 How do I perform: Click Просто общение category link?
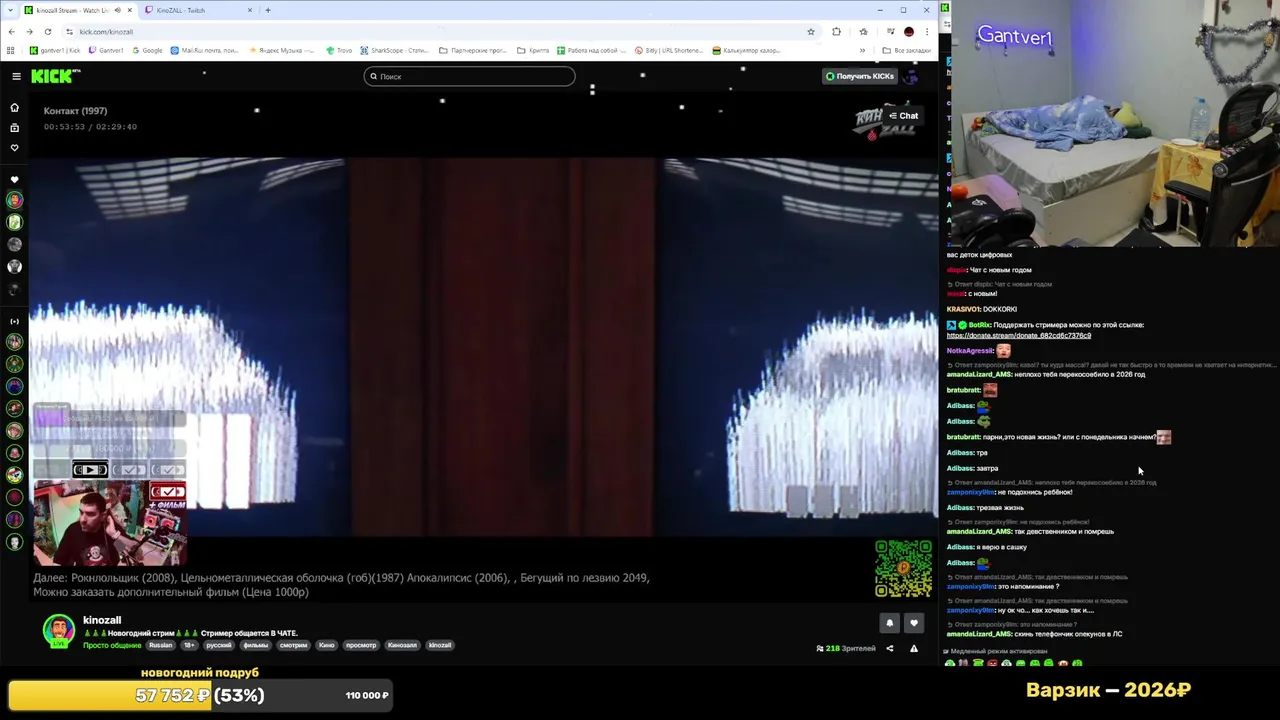[112, 645]
